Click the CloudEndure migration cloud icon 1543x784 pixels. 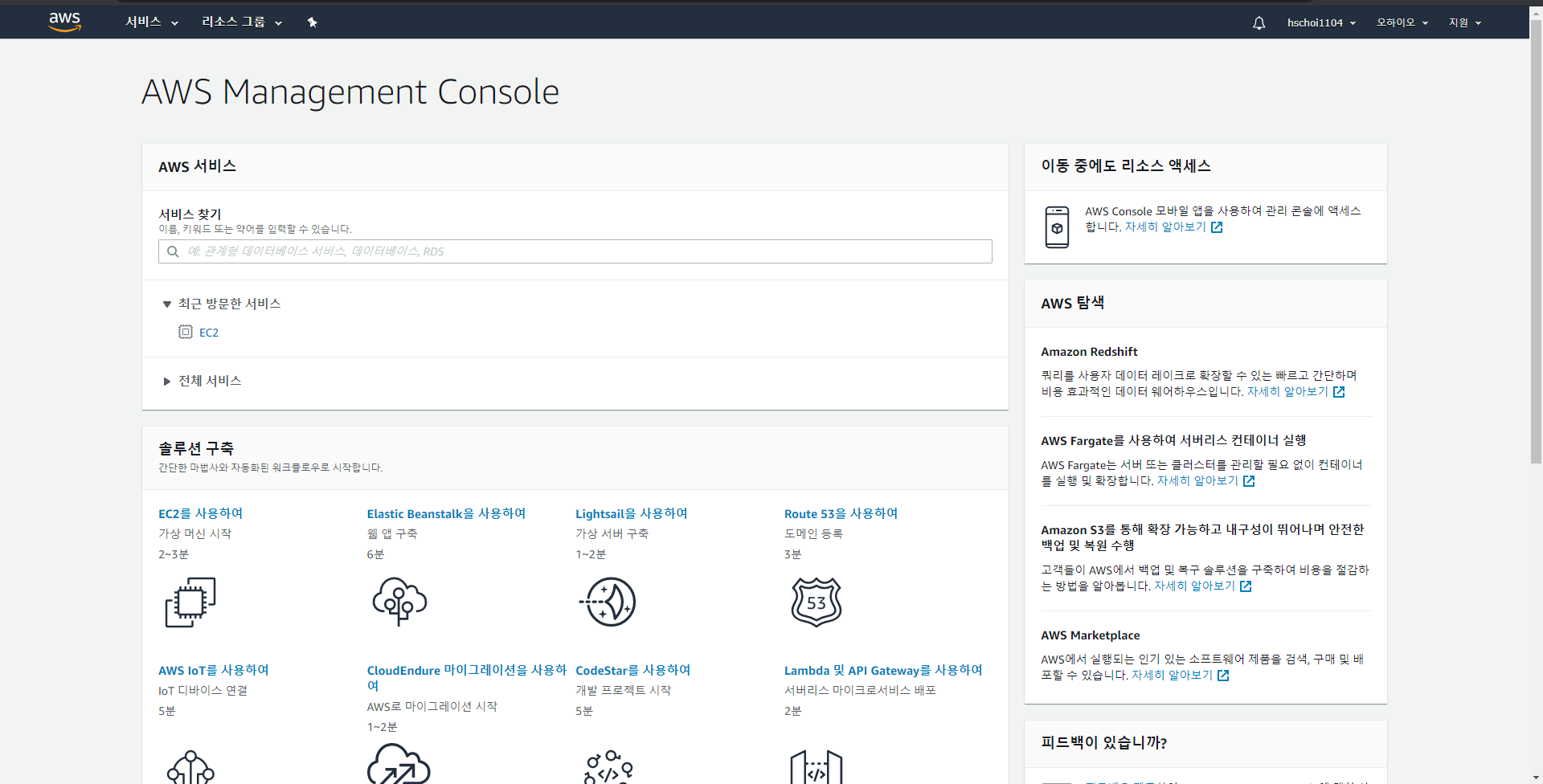pyautogui.click(x=399, y=763)
